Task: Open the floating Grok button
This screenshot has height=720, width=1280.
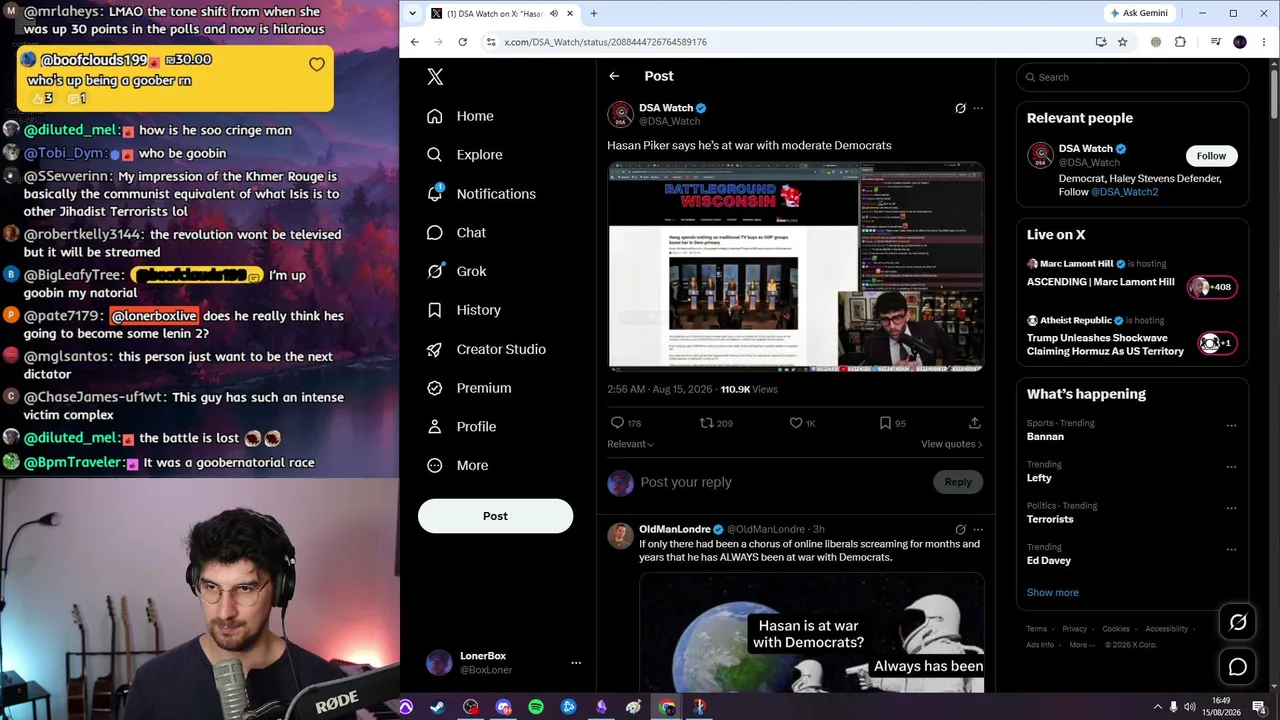Action: point(1238,623)
